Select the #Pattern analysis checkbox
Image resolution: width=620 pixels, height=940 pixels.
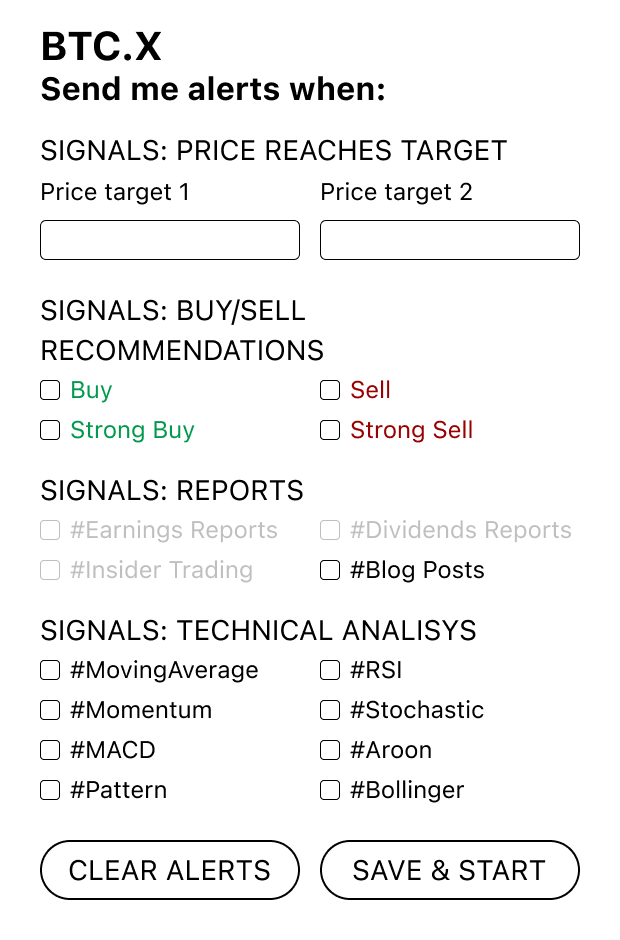(50, 790)
